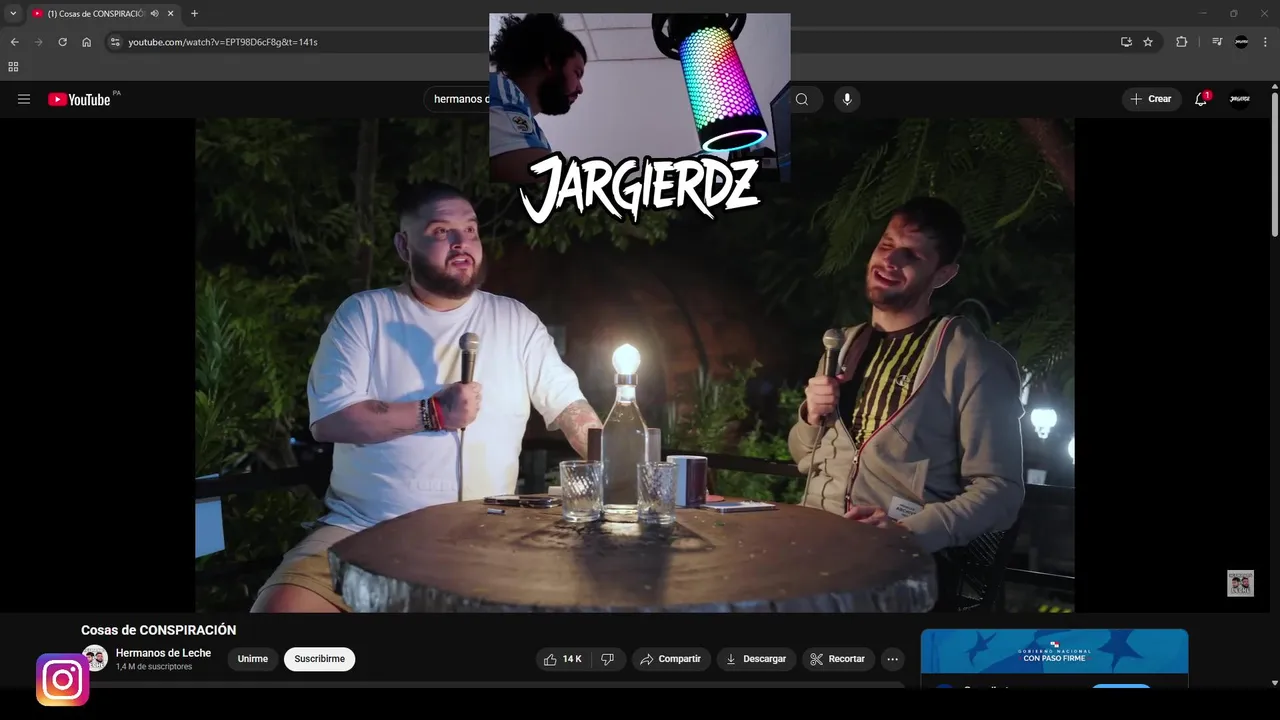Mute the Cosas de CONSPIRACIÓN tab audio
The image size is (1280, 720).
[x=155, y=14]
